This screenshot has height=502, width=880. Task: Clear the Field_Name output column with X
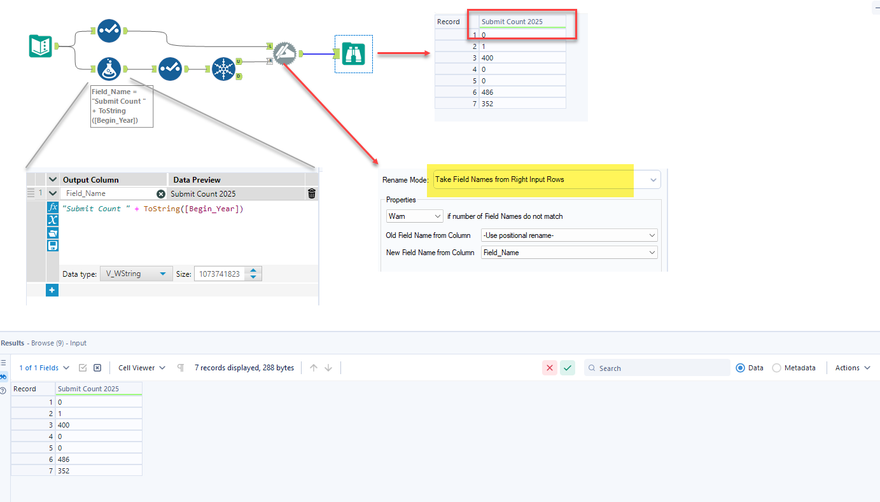pos(161,194)
